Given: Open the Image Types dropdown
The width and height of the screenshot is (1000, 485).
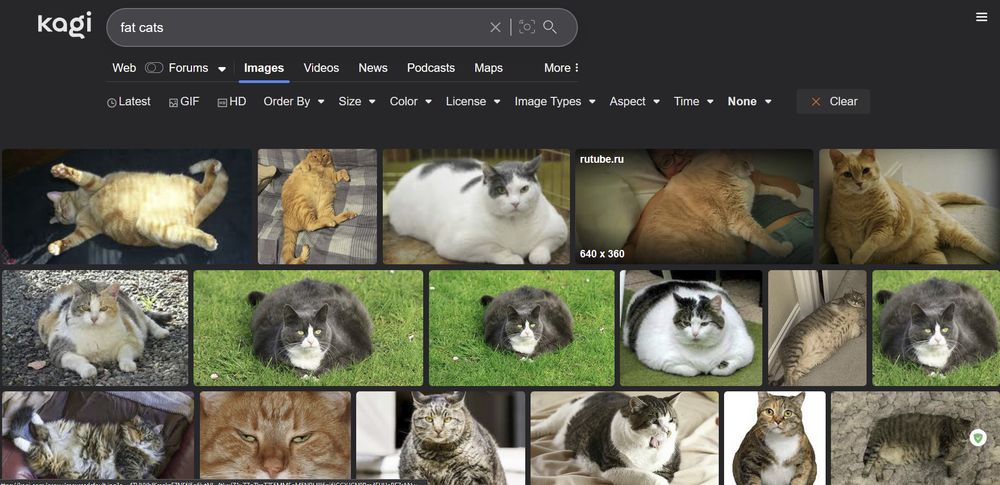Looking at the screenshot, I should pos(555,101).
